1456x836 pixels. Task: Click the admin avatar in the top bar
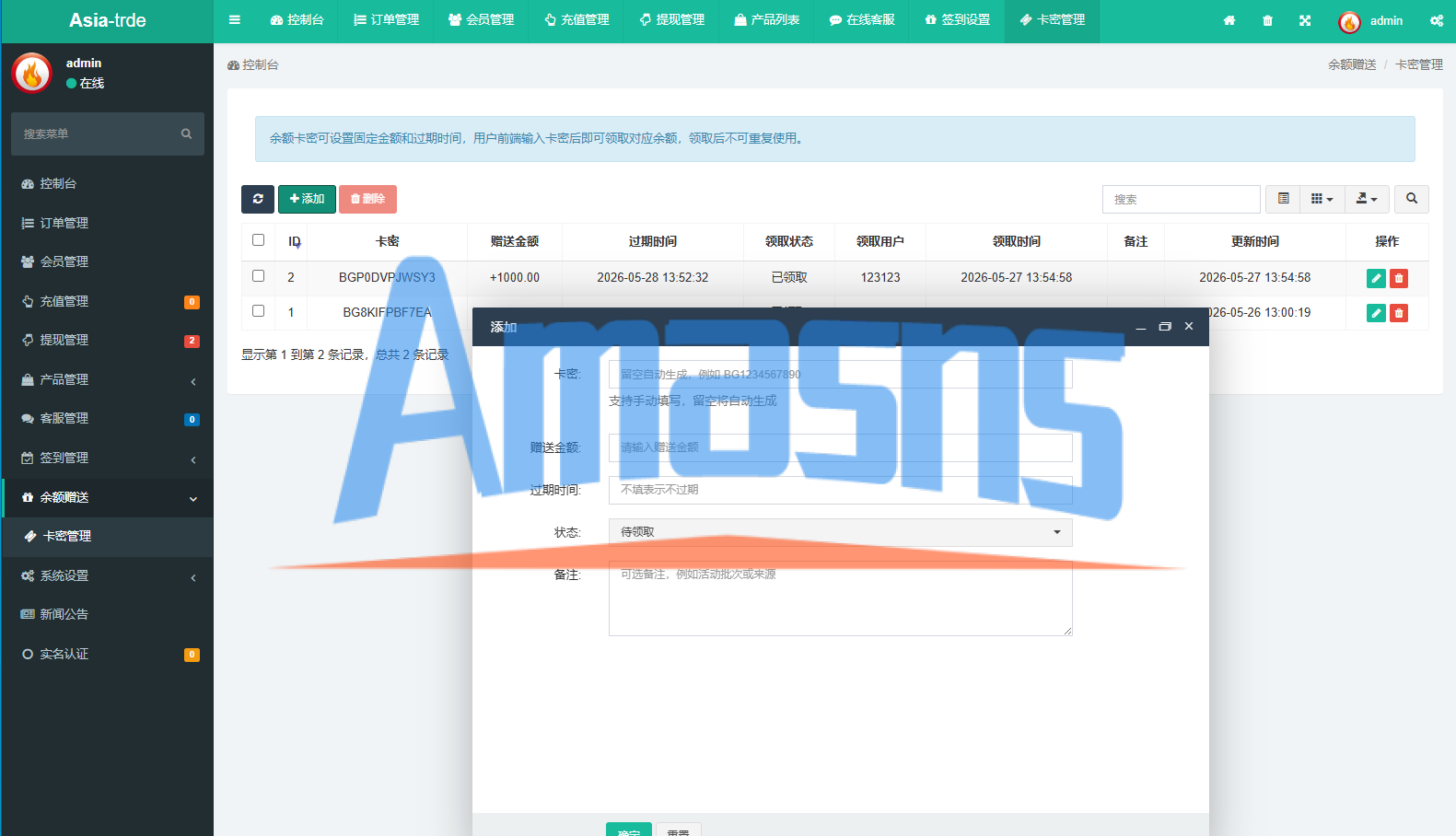click(1349, 21)
